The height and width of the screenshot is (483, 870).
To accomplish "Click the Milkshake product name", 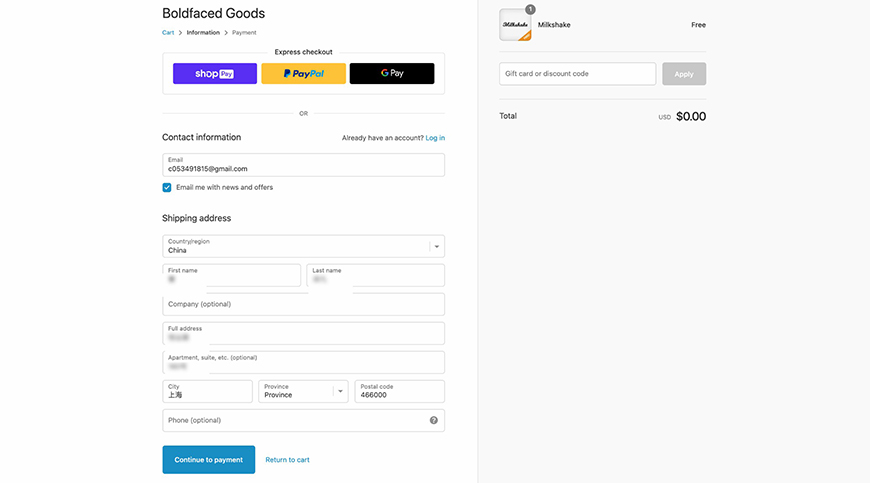I will [x=554, y=25].
